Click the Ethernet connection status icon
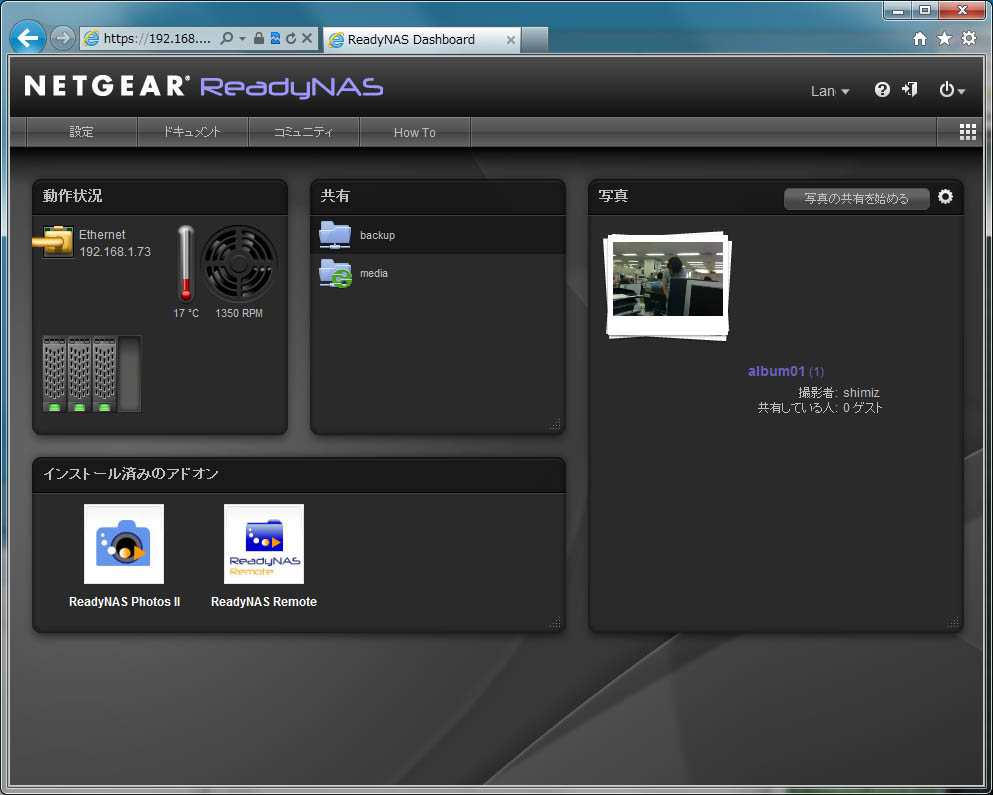This screenshot has width=993, height=795. click(58, 242)
